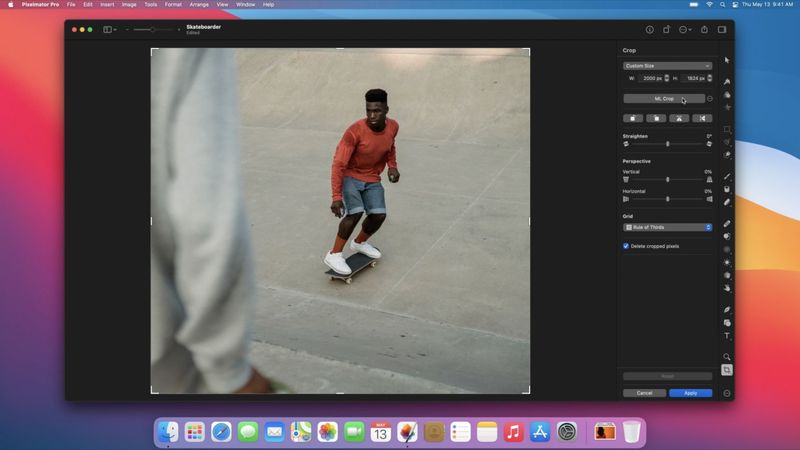Select the Shape tool

click(x=727, y=323)
